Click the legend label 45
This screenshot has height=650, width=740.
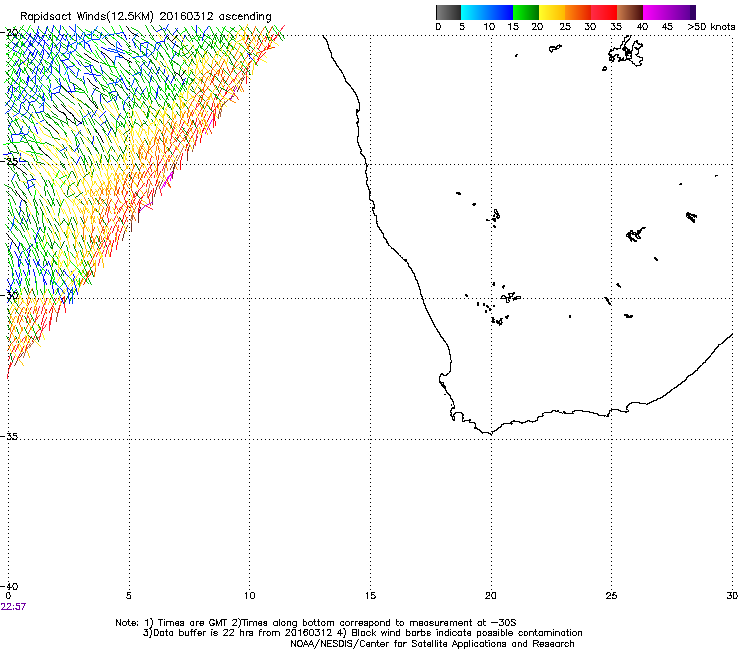pos(667,27)
